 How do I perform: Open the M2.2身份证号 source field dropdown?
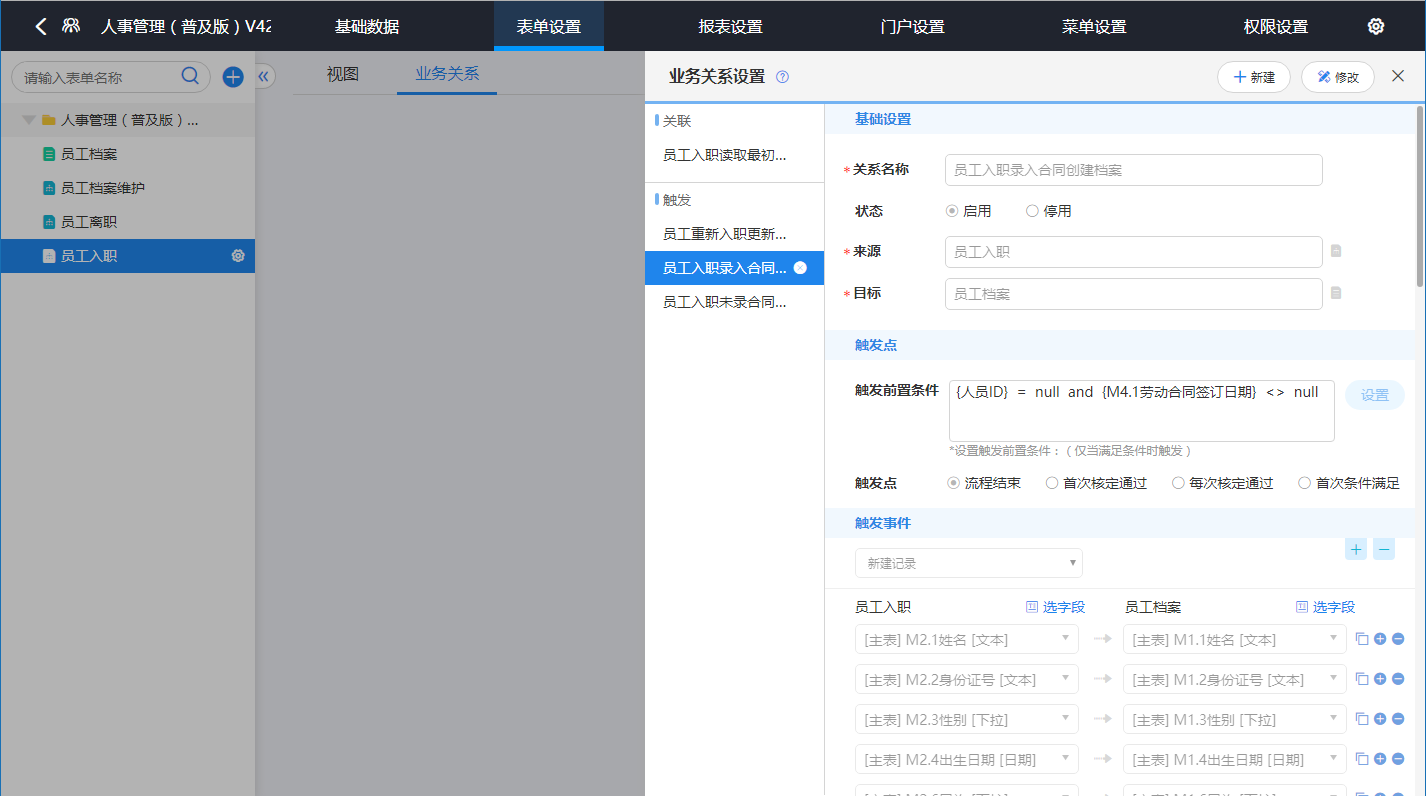(x=966, y=679)
